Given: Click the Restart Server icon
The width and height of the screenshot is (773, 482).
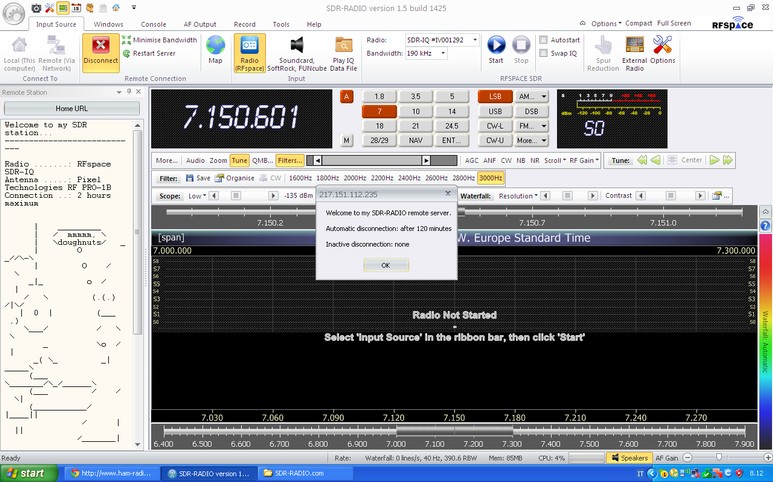Looking at the screenshot, I should 127,54.
